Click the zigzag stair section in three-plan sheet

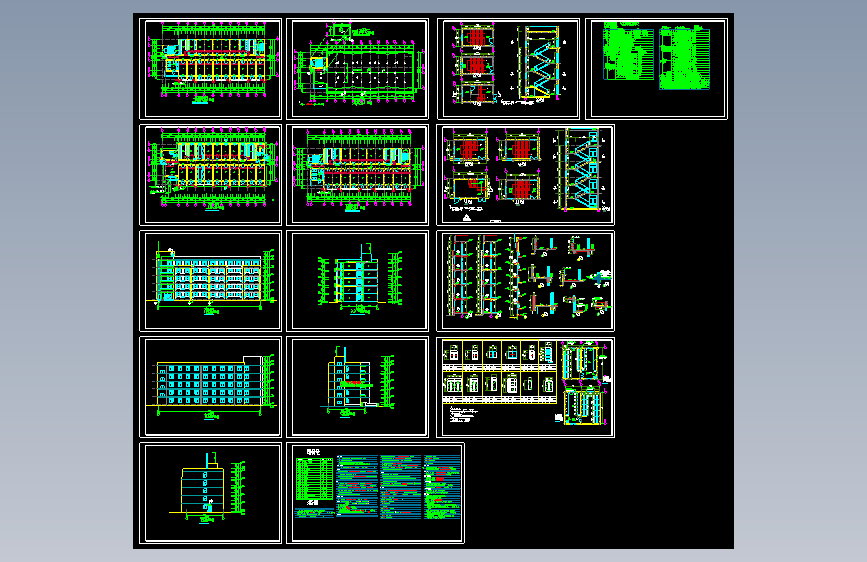[x=541, y=62]
